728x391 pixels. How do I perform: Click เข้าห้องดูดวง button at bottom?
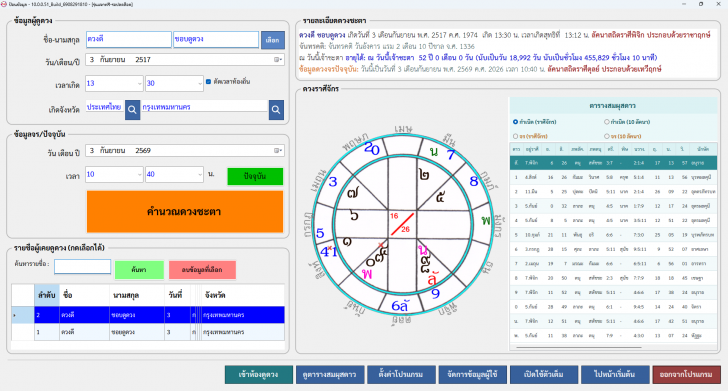coord(259,374)
